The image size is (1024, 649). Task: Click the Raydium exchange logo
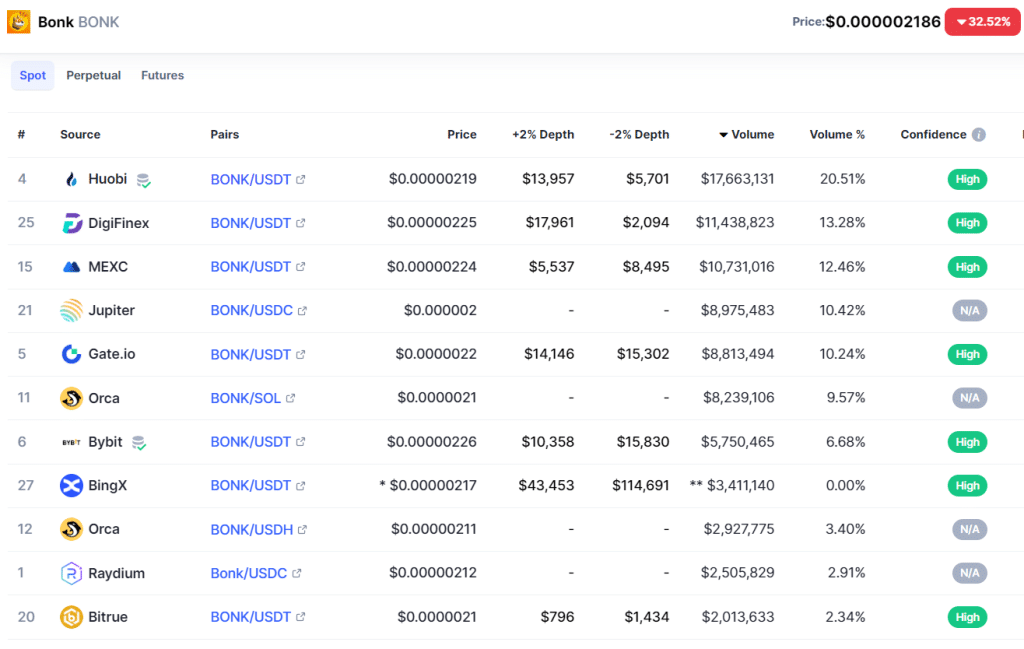(x=71, y=573)
